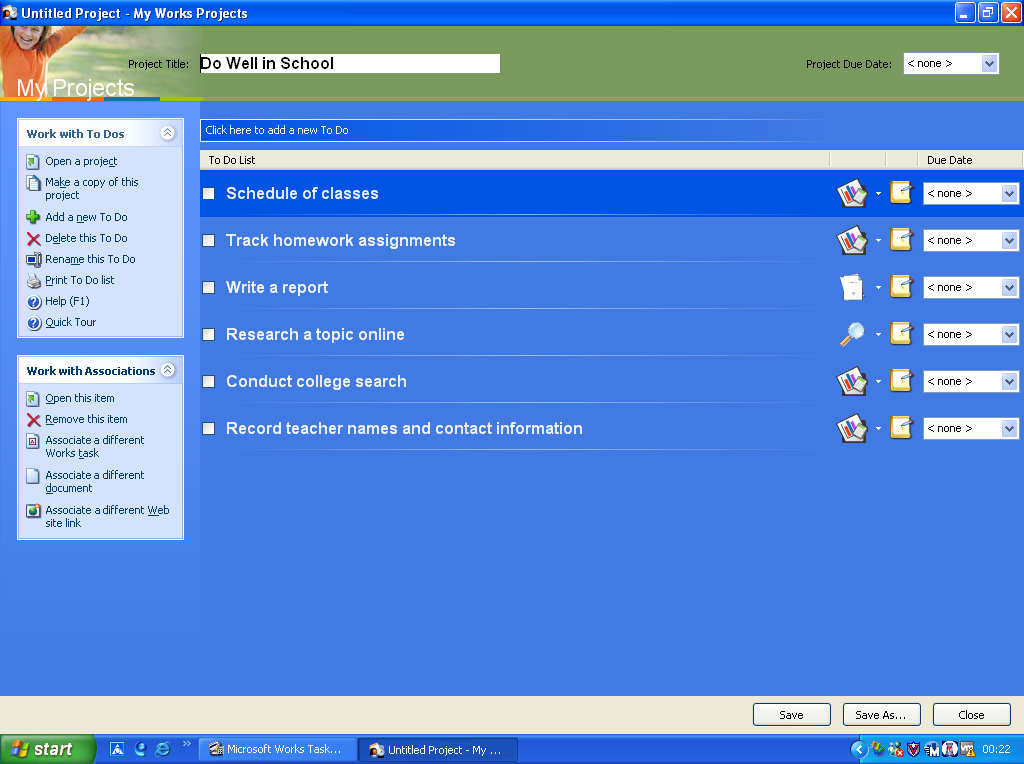Open the notes icon for Conduct college search
The width and height of the screenshot is (1024, 764).
pyautogui.click(x=902, y=381)
